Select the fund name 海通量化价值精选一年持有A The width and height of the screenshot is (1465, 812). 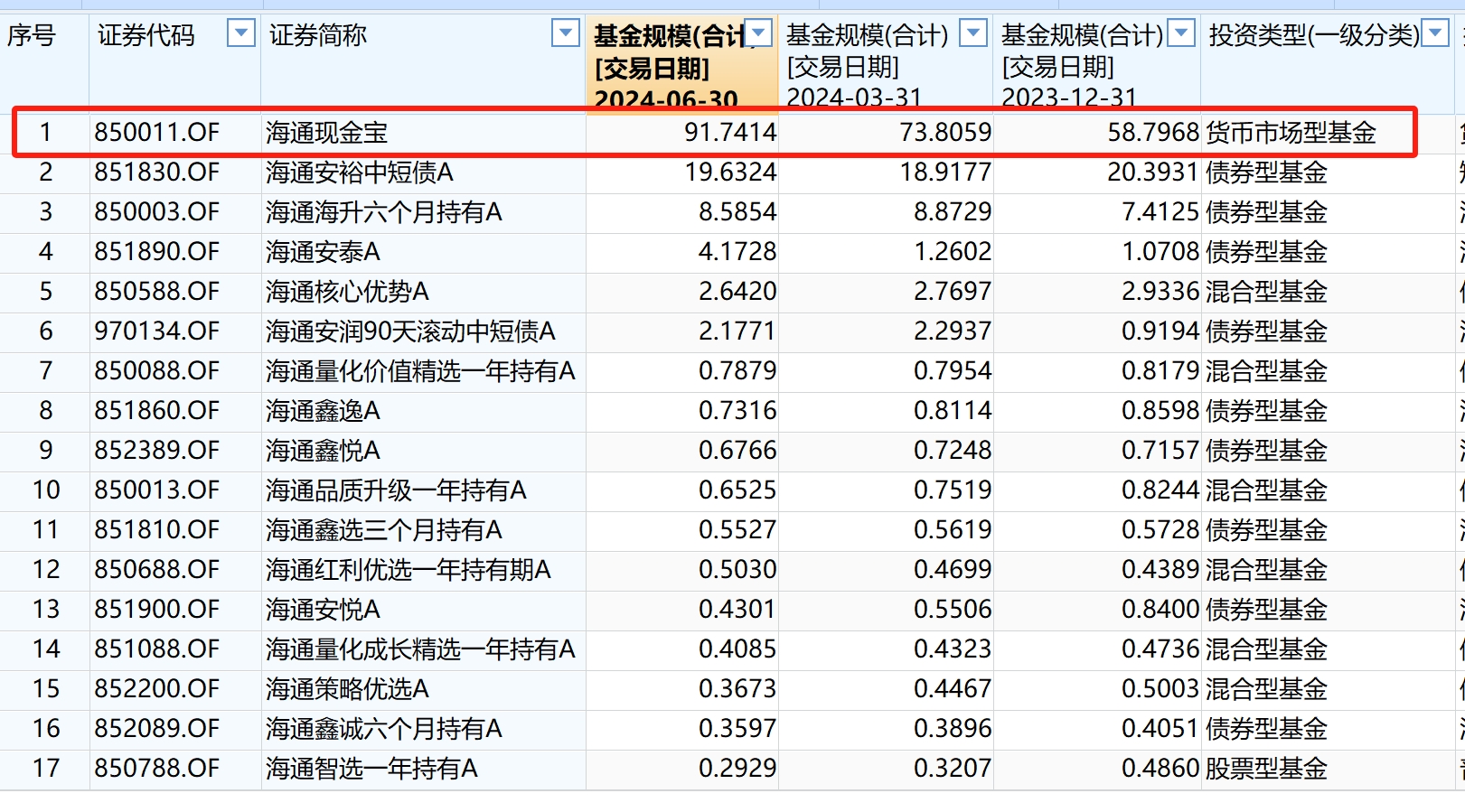click(x=420, y=371)
